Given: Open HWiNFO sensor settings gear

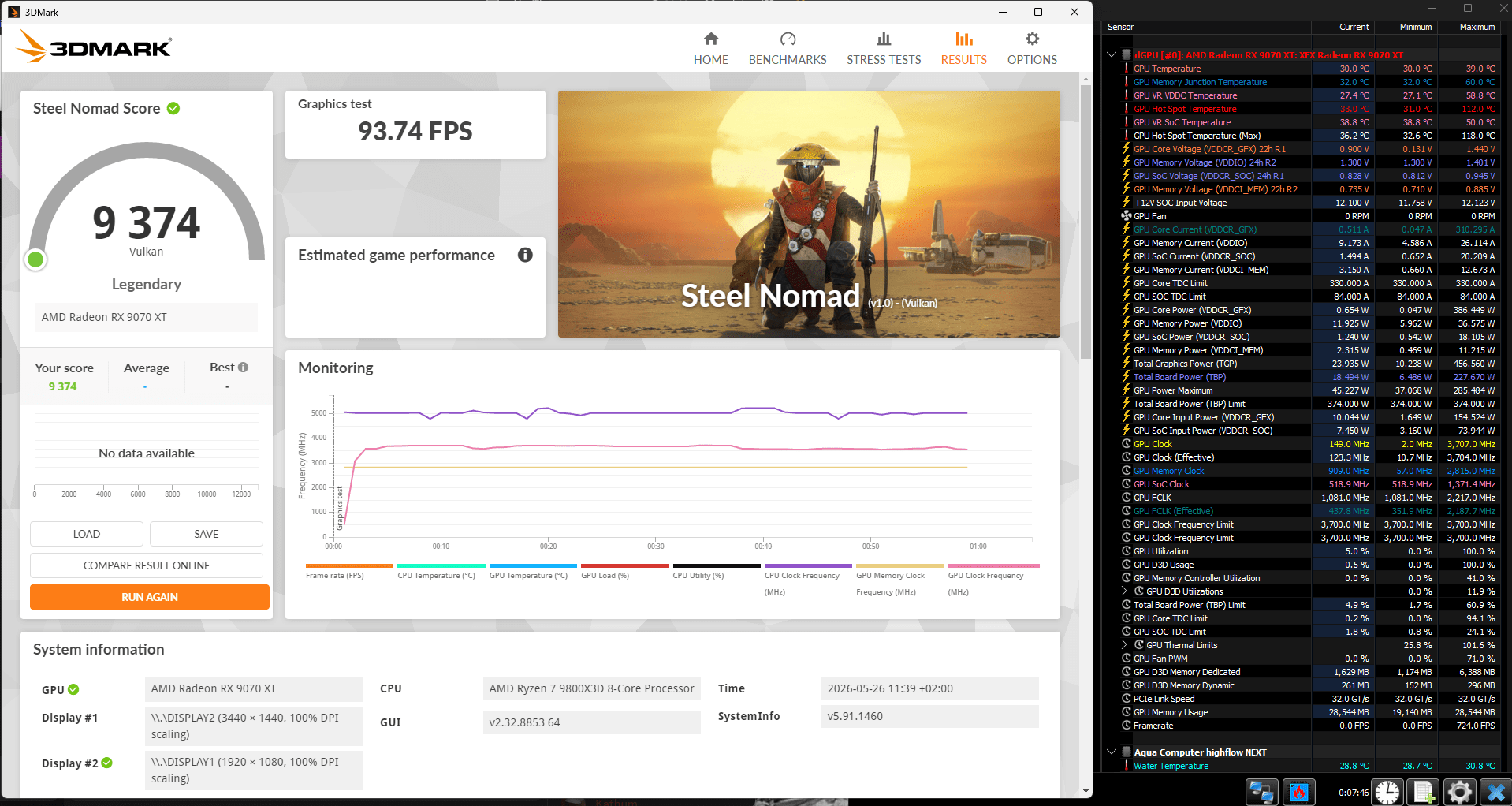Looking at the screenshot, I should pos(1460,792).
